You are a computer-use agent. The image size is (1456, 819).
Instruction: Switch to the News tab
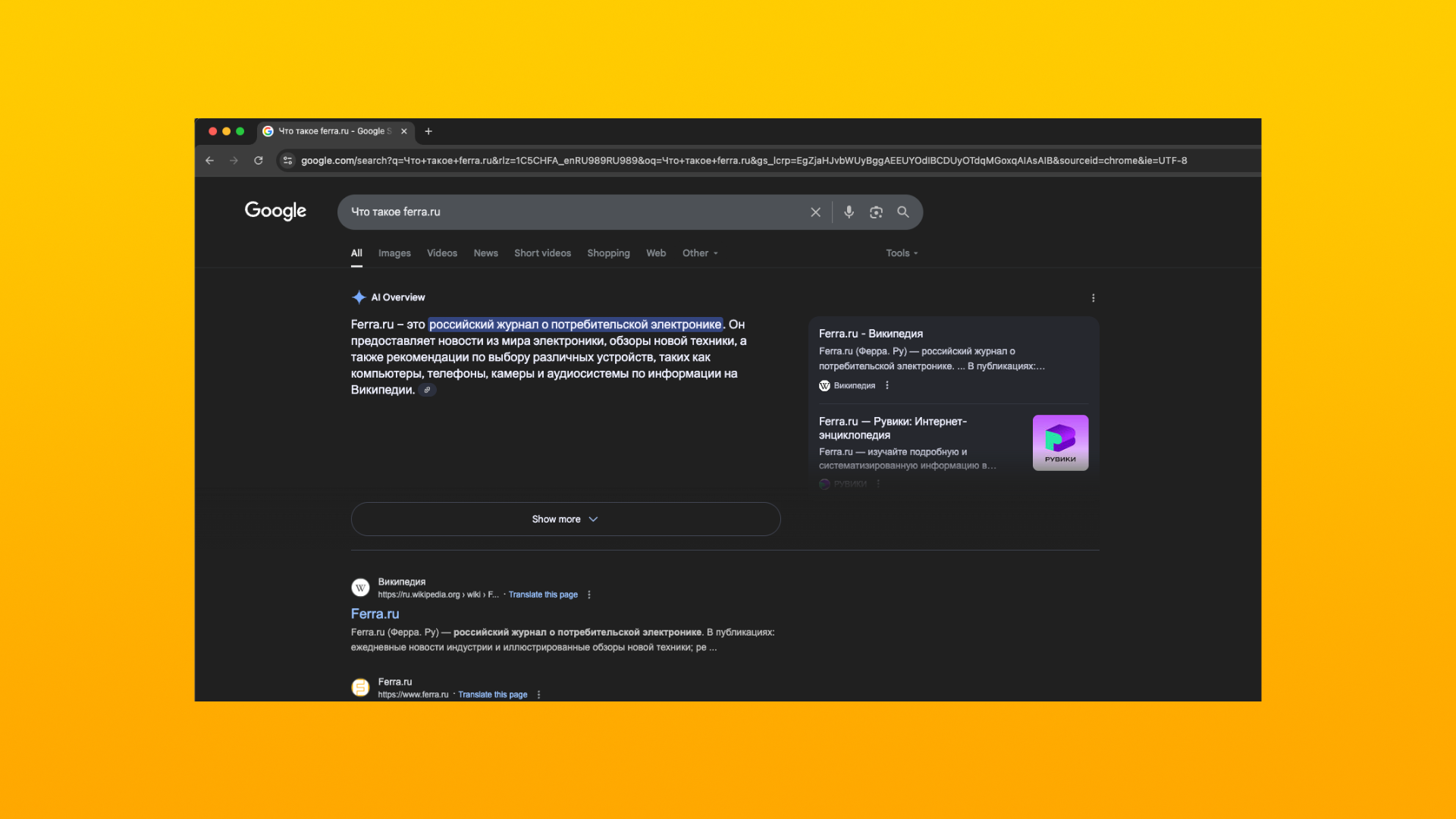pos(485,253)
